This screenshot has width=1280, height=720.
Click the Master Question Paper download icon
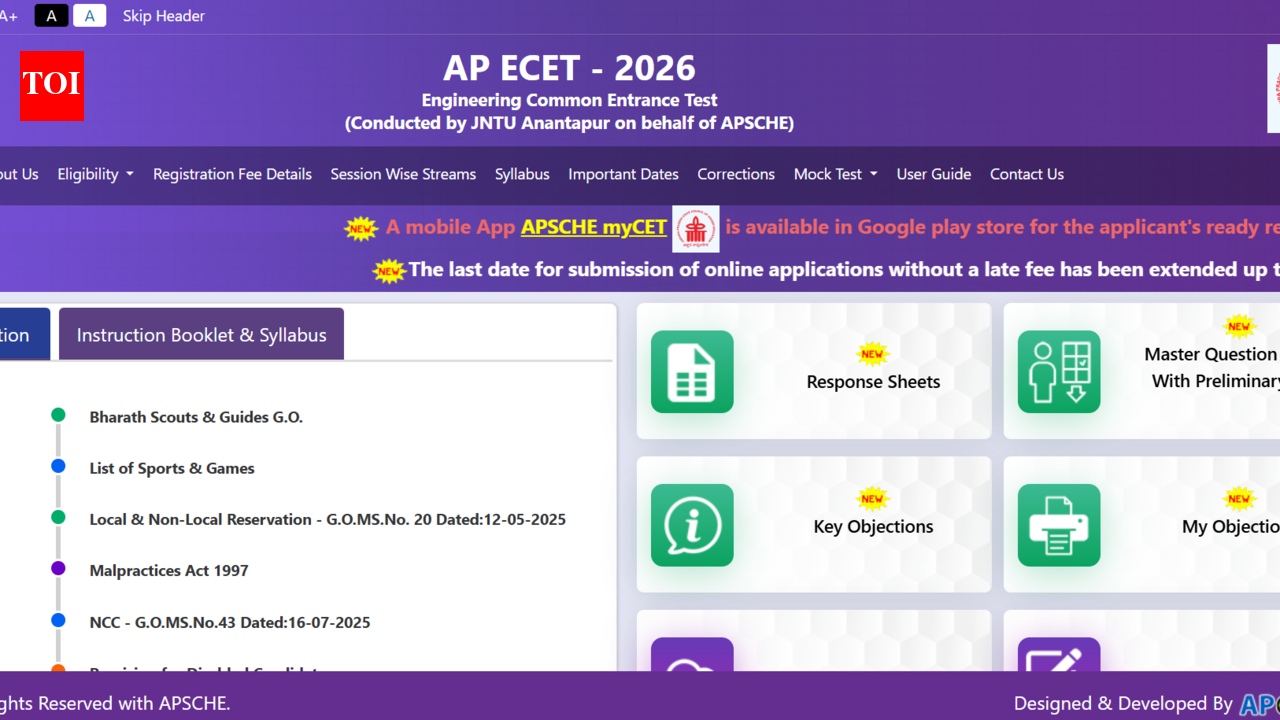click(x=1059, y=372)
